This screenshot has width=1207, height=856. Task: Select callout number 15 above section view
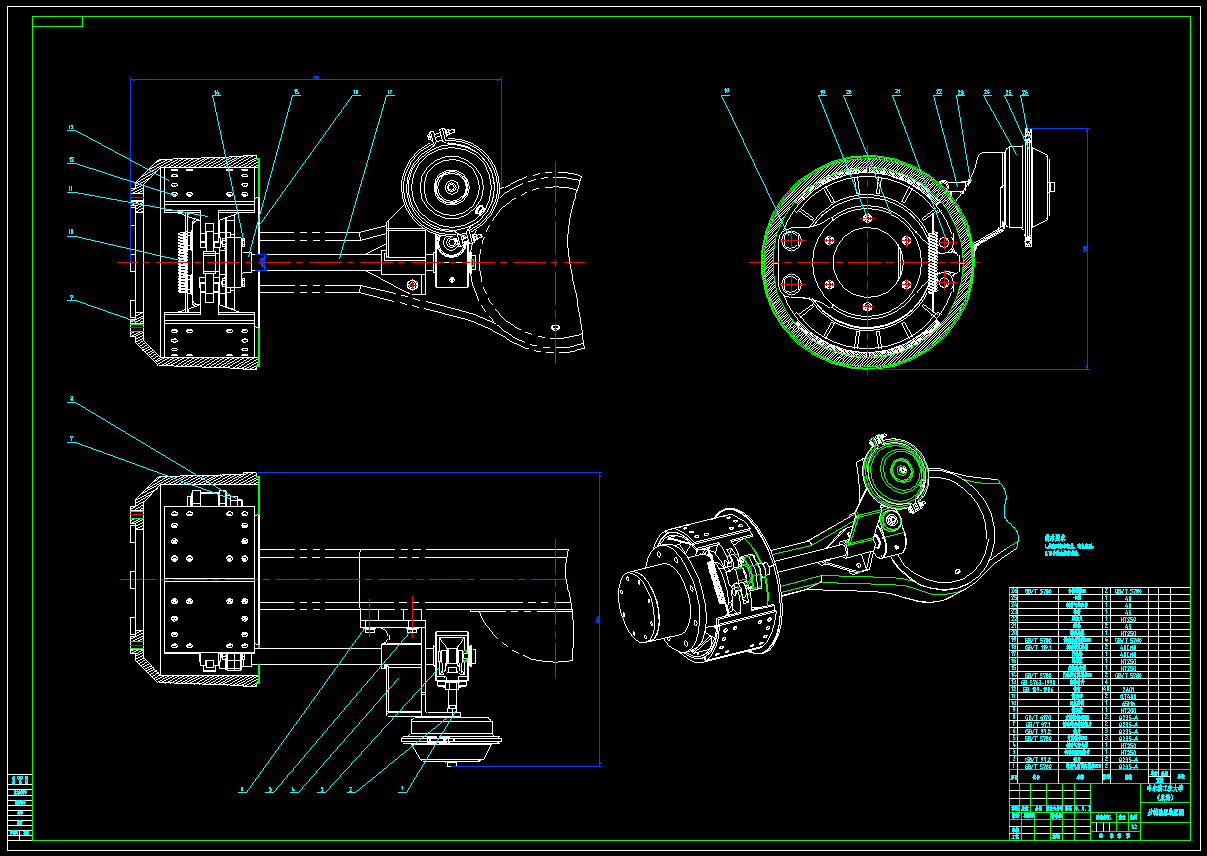(295, 93)
